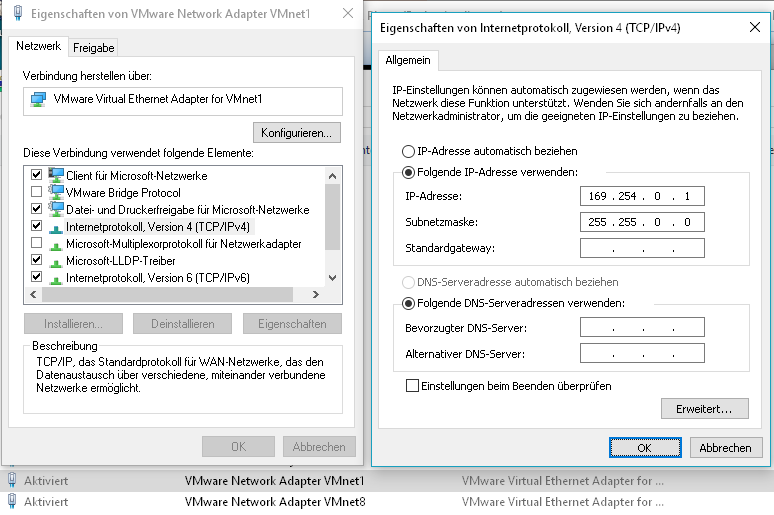The height and width of the screenshot is (515, 774).
Task: Click the Konfigurieren... button
Action: (297, 132)
